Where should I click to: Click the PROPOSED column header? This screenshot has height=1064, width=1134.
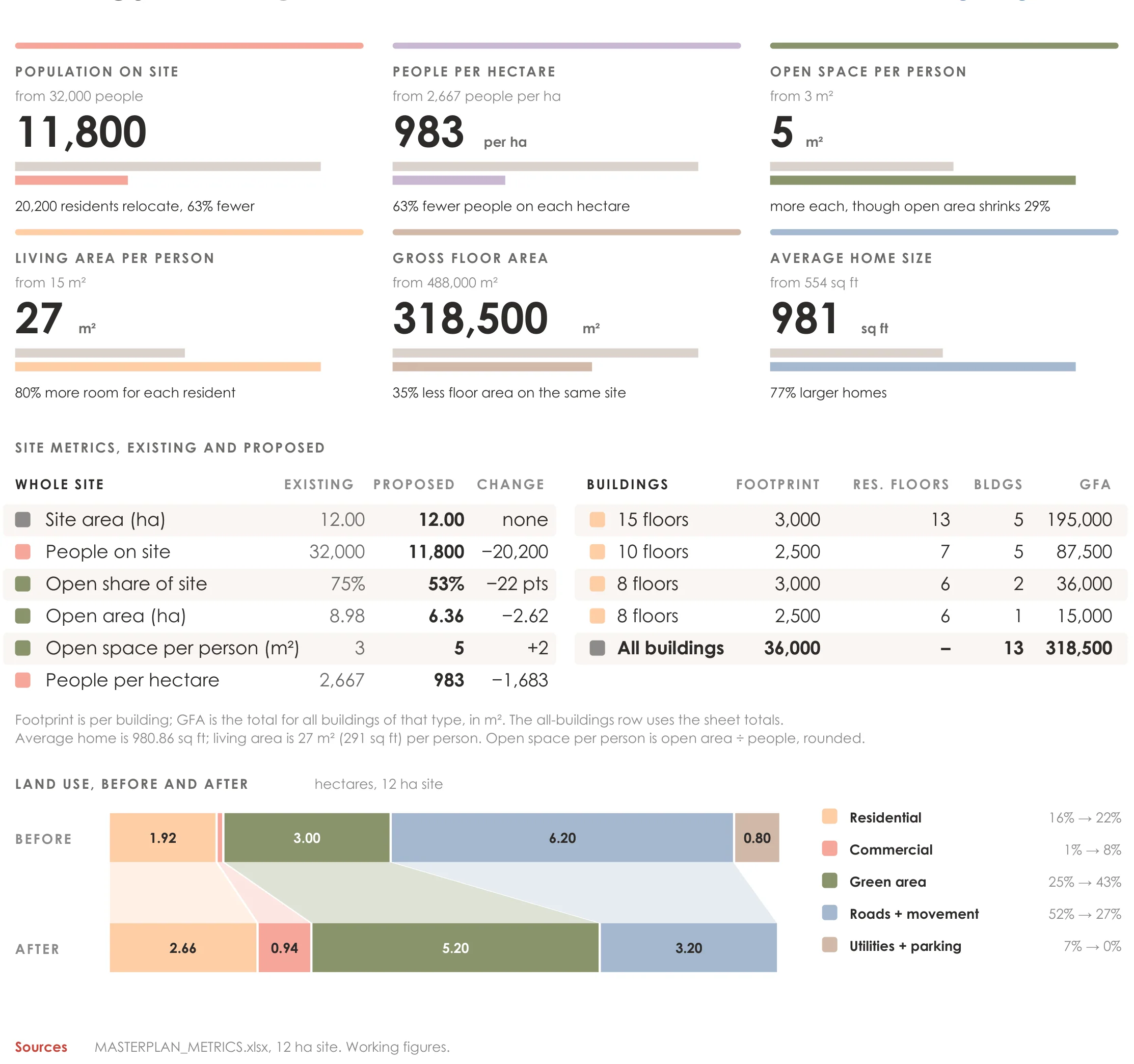tap(414, 485)
